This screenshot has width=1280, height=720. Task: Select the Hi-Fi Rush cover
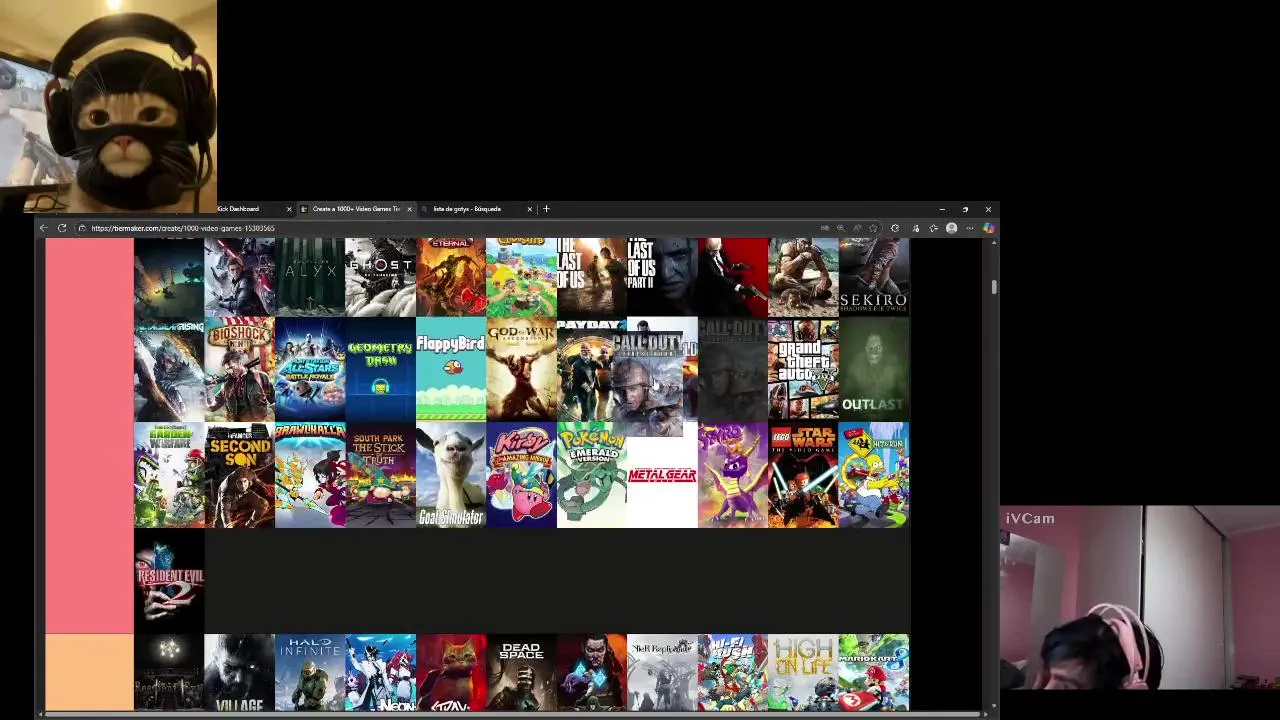pyautogui.click(x=733, y=673)
